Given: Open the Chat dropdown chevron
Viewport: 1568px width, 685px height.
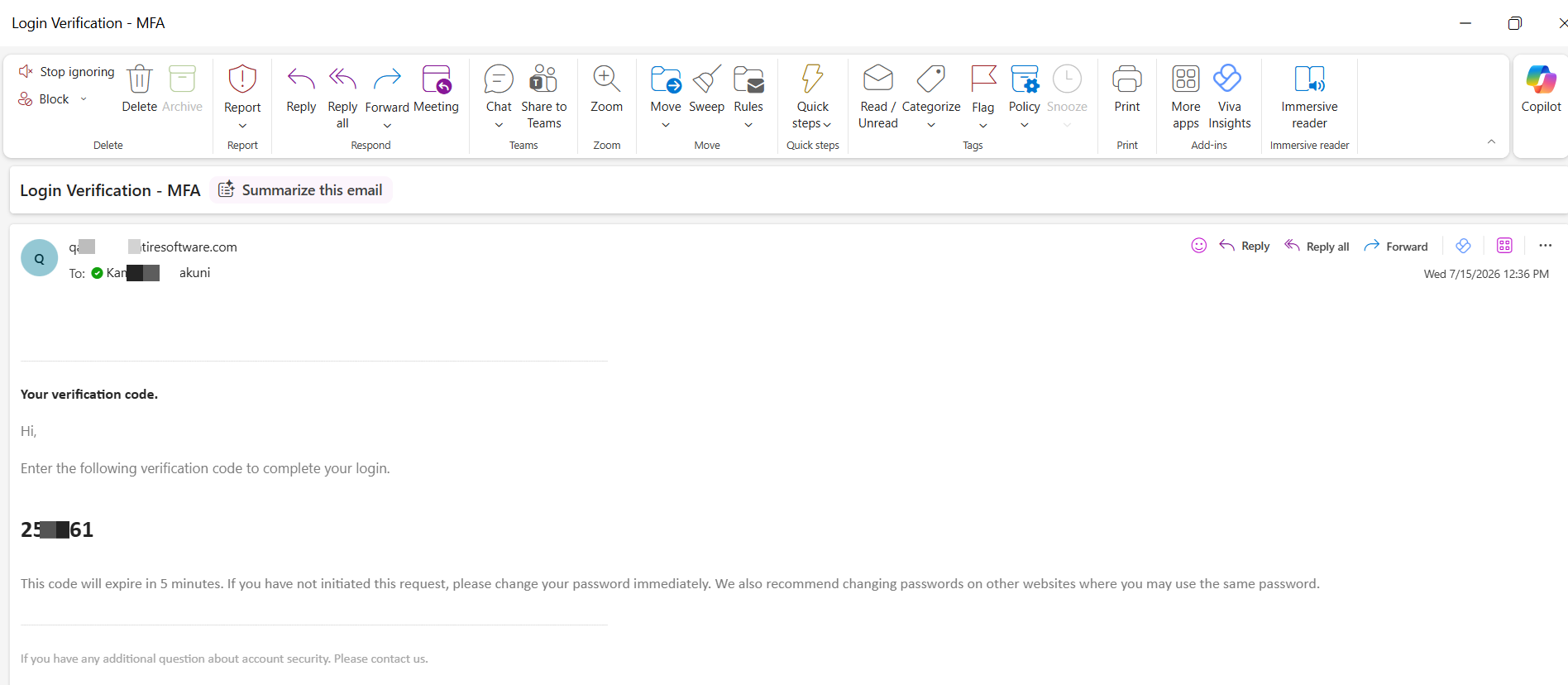Looking at the screenshot, I should click(499, 125).
